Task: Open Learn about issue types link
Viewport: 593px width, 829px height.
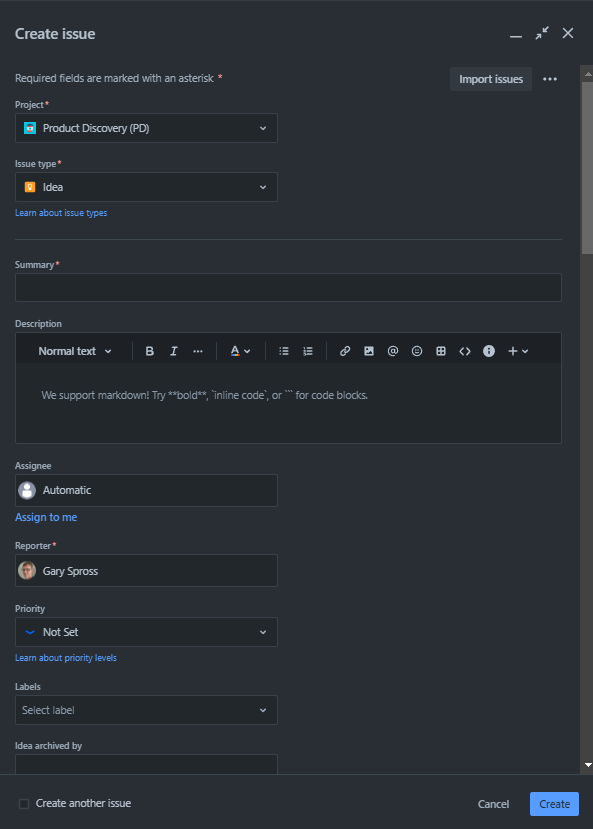Action: 61,213
